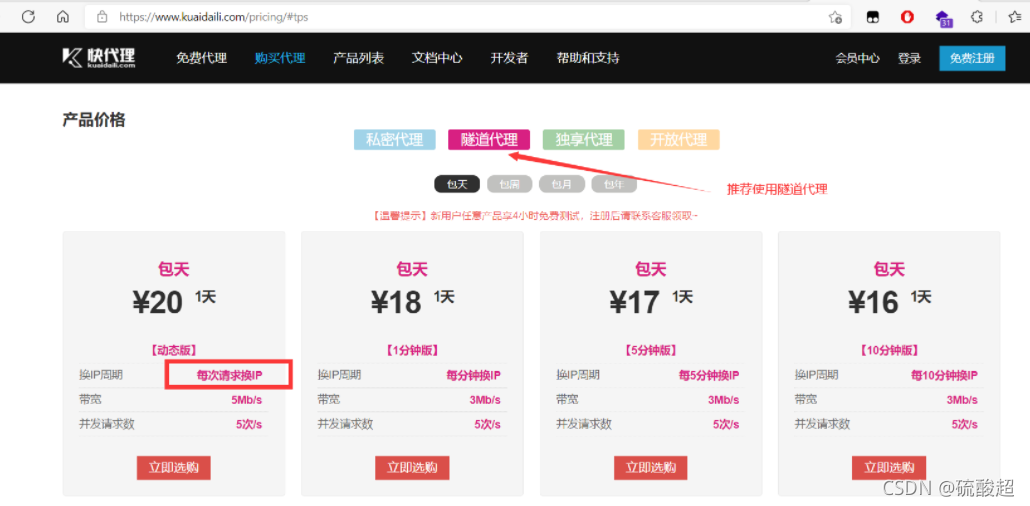Viewport: 1030px width, 506px height.
Task: Select the 包月 billing period pill
Action: click(562, 184)
